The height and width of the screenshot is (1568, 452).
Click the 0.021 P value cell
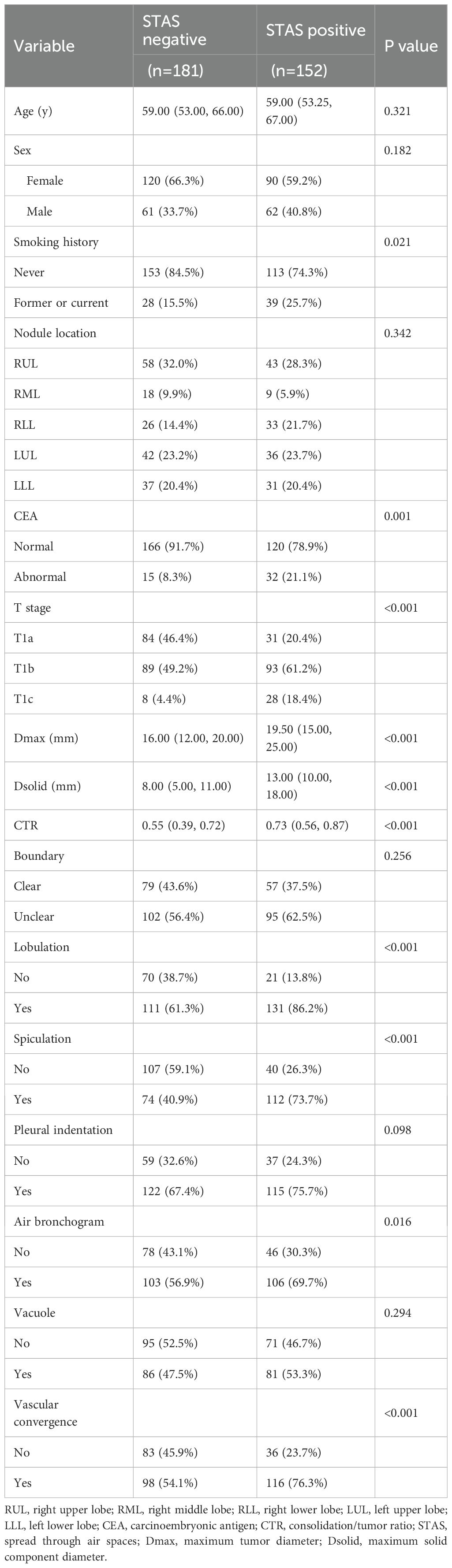pos(397,242)
